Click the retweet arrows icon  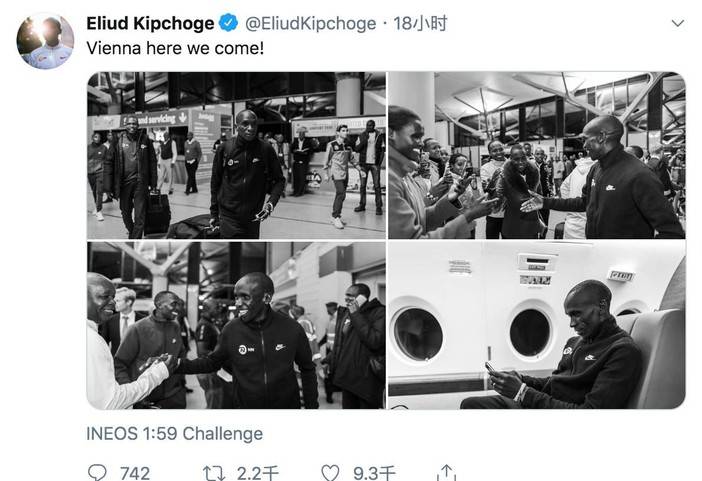(x=214, y=473)
